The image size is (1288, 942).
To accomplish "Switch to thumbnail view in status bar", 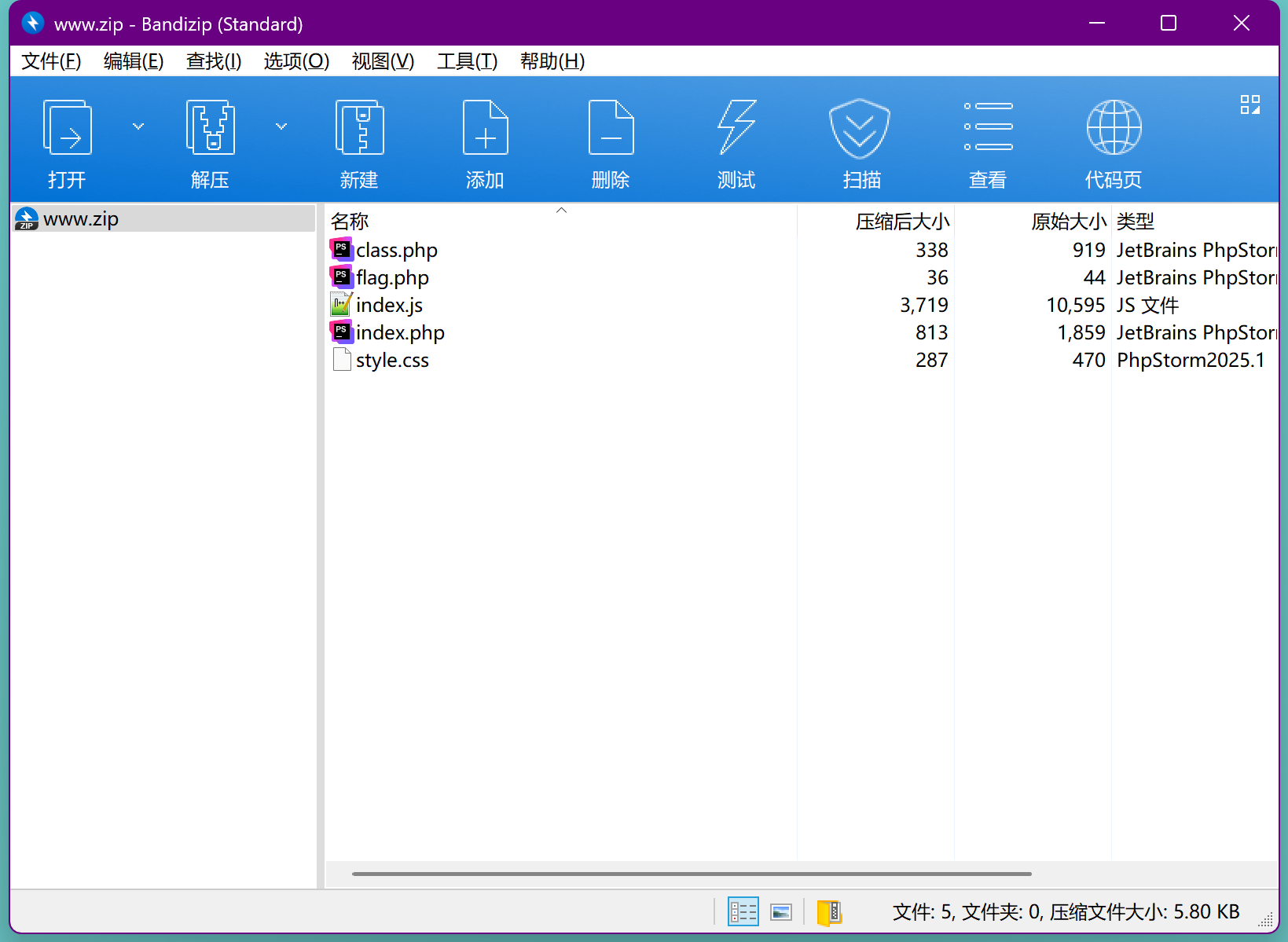I will pos(781,911).
